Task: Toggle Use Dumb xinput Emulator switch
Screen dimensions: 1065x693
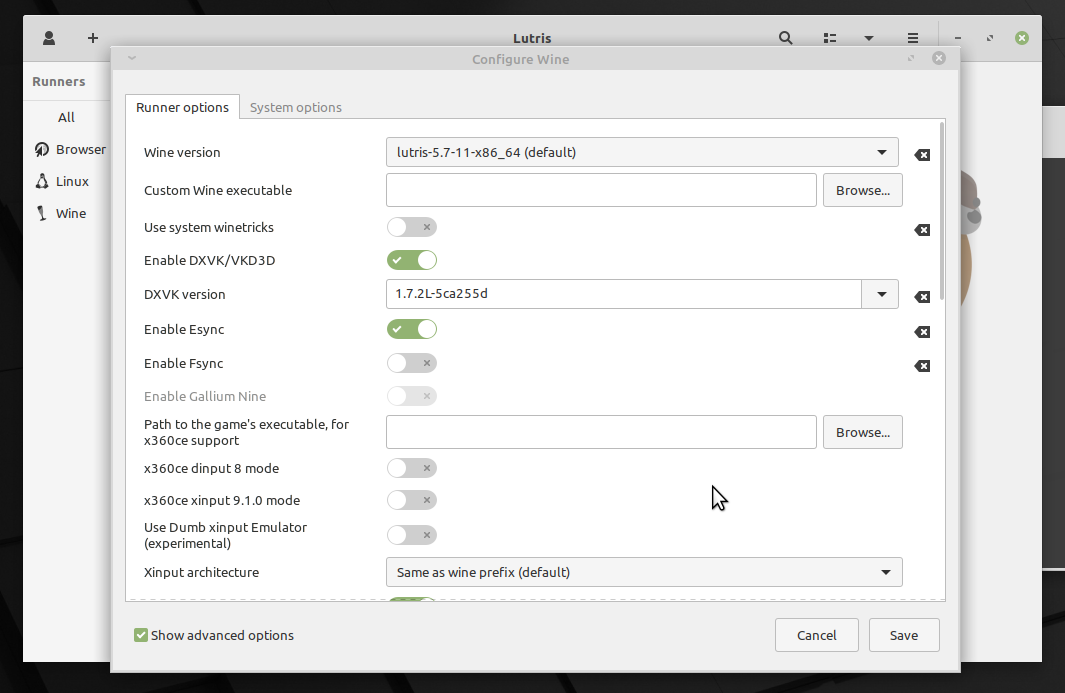Action: point(412,535)
